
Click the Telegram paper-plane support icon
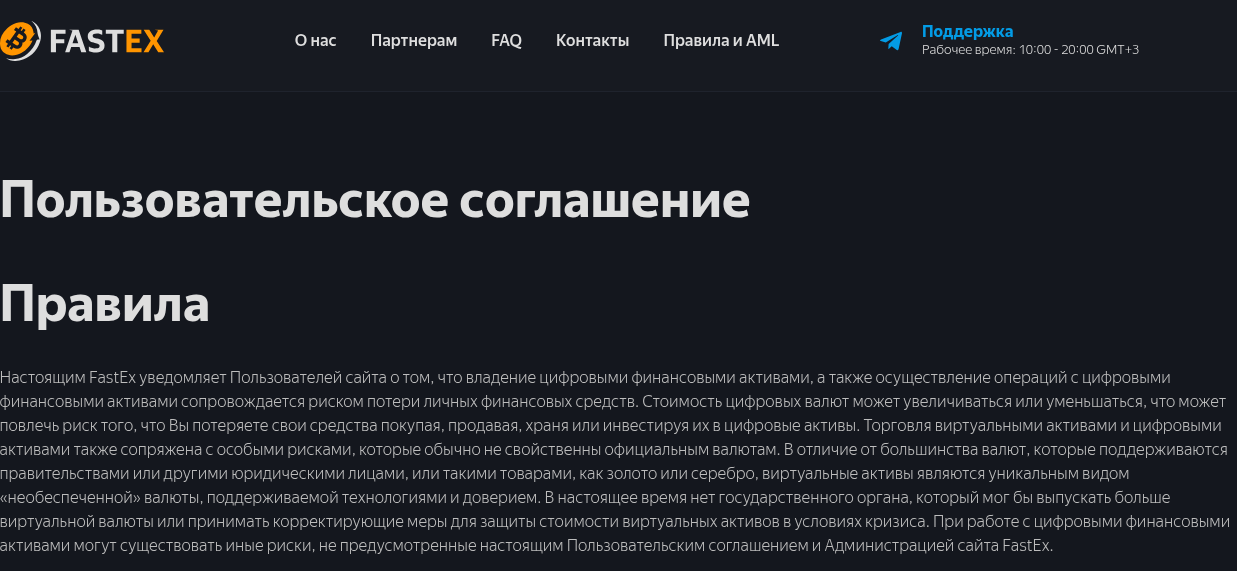click(x=891, y=41)
